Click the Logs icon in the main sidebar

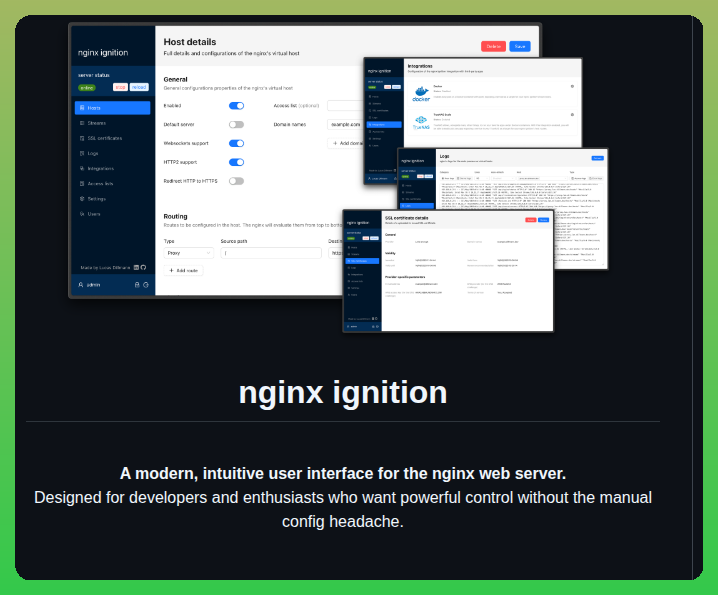click(82, 153)
